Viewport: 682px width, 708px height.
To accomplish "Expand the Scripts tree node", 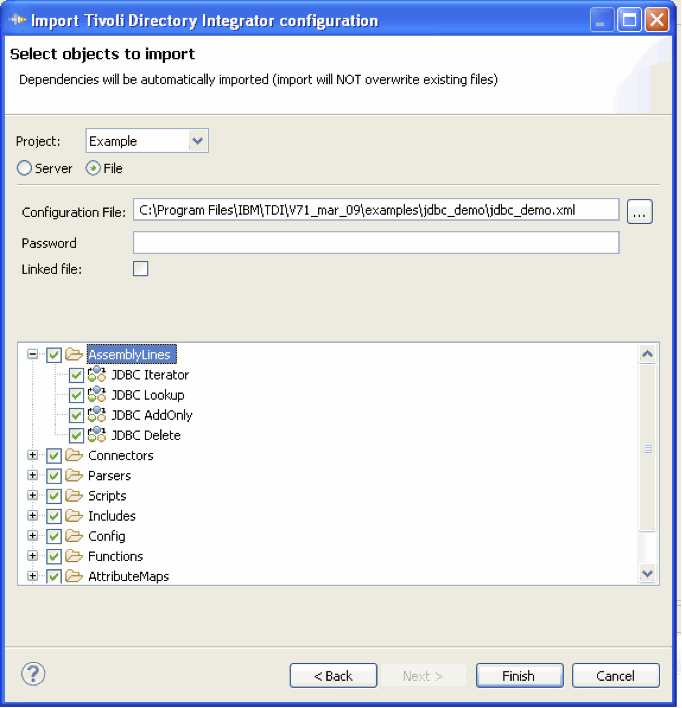I will pos(32,495).
